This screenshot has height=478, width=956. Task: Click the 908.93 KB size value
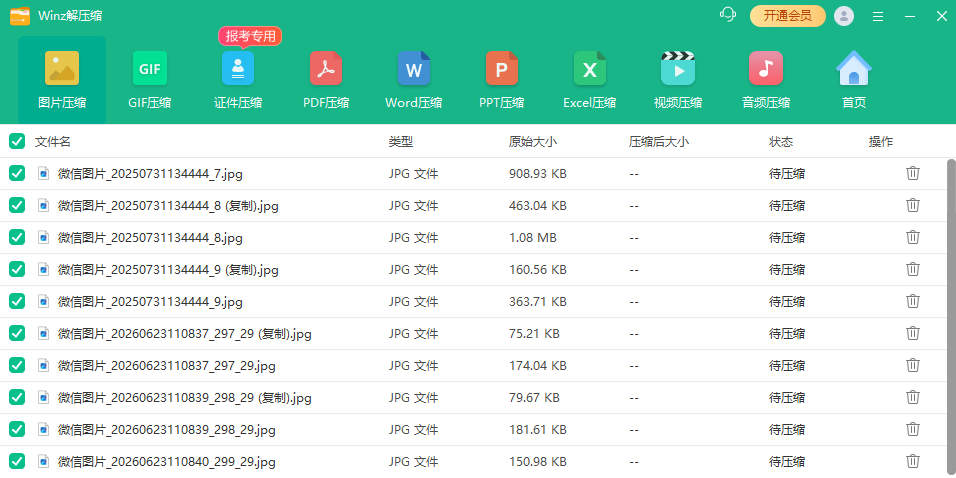538,174
